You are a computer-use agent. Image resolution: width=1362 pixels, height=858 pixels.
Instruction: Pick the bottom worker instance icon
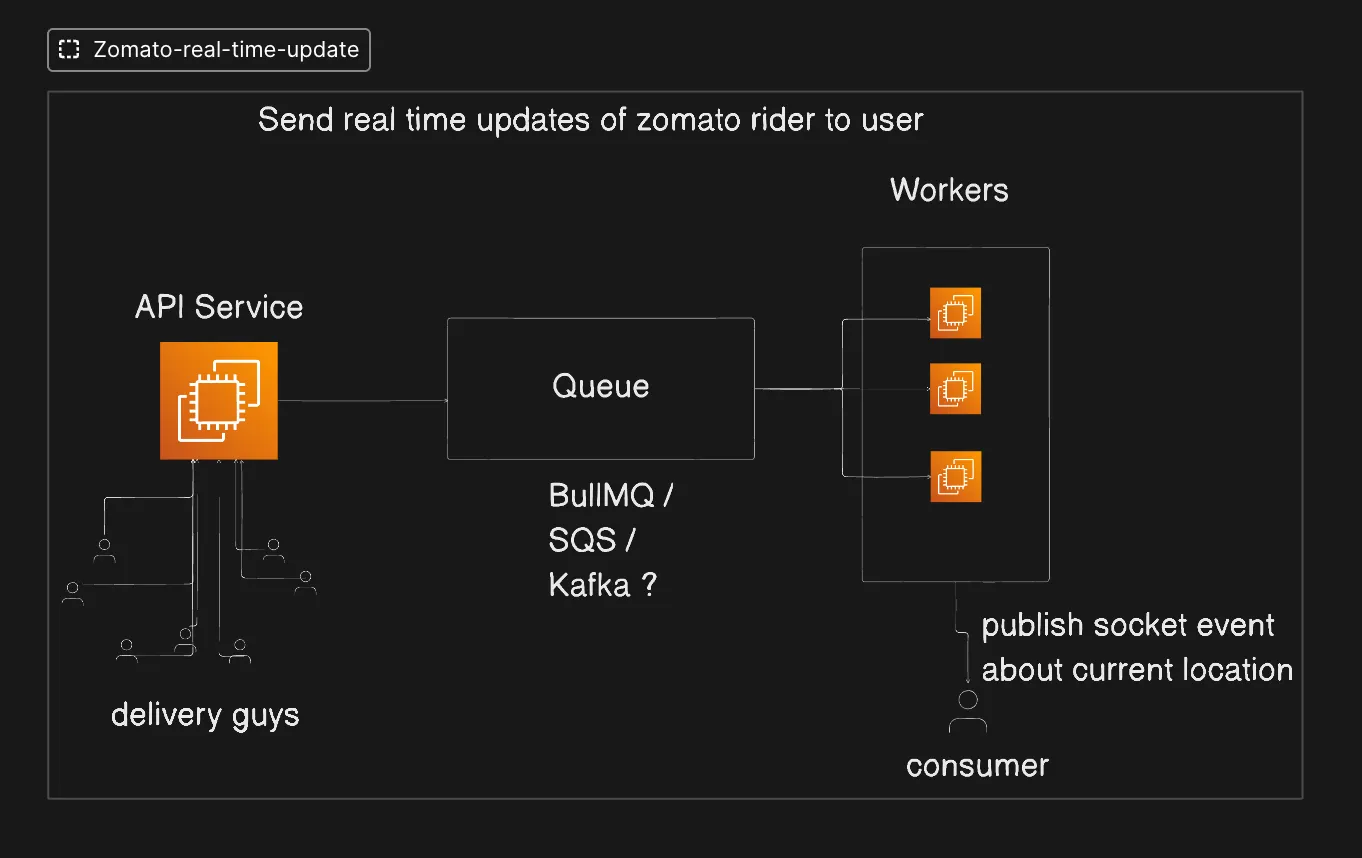(955, 476)
